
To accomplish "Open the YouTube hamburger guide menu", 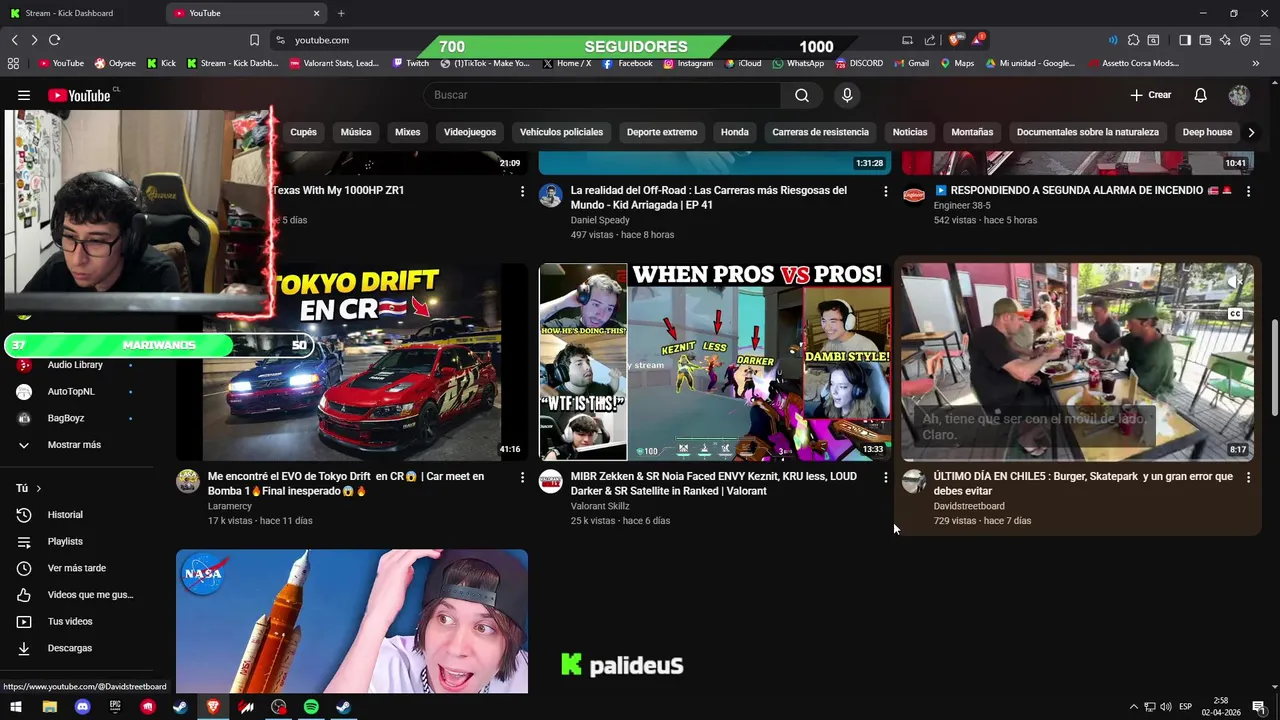I will 24,95.
